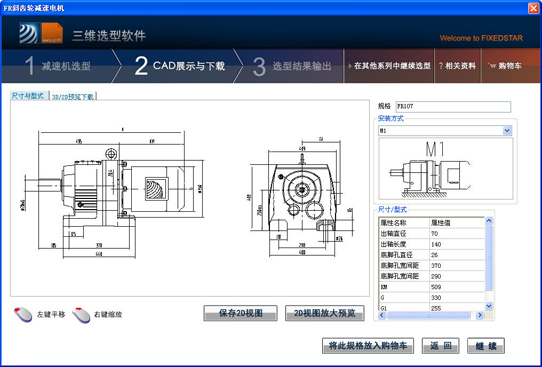Click the scroll-up arrow of the property table
The width and height of the screenshot is (542, 367).
click(x=489, y=220)
